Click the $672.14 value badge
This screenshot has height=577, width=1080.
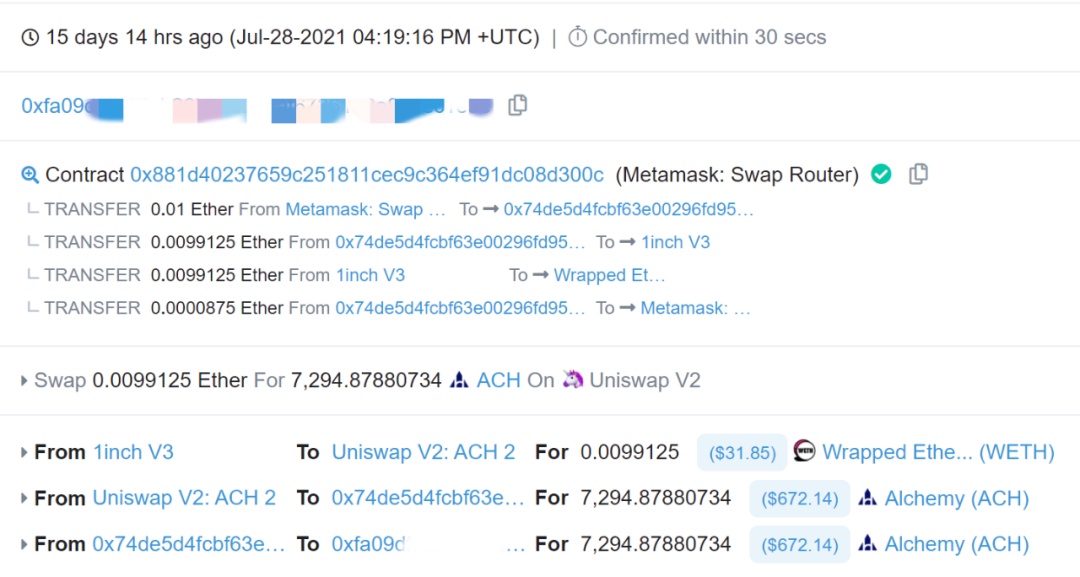pyautogui.click(x=798, y=498)
